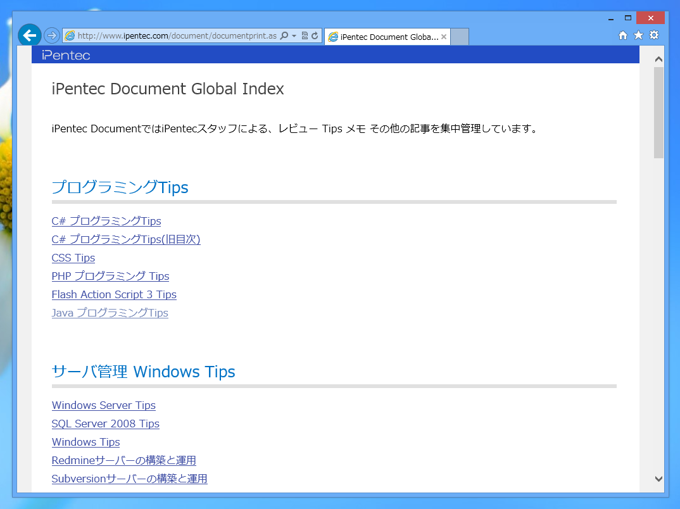680x509 pixels.
Task: Open browser Tools gear icon
Action: [x=654, y=35]
